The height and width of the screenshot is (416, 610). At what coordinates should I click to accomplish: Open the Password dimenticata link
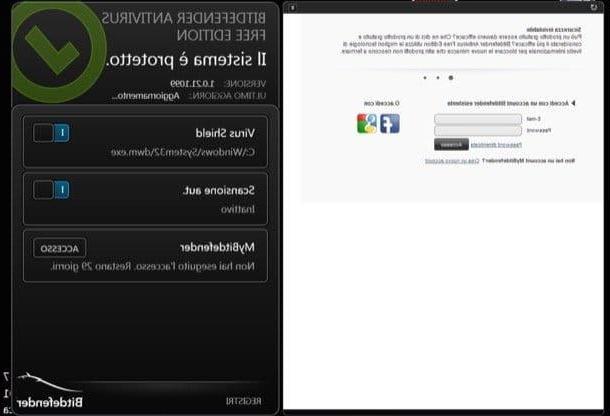tap(496, 145)
